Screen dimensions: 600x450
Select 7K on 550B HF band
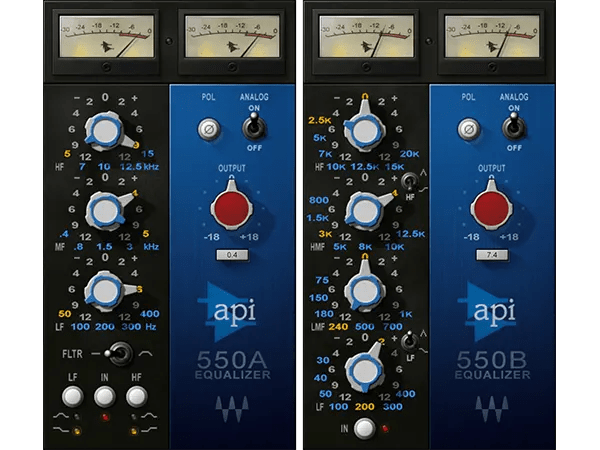click(x=325, y=154)
